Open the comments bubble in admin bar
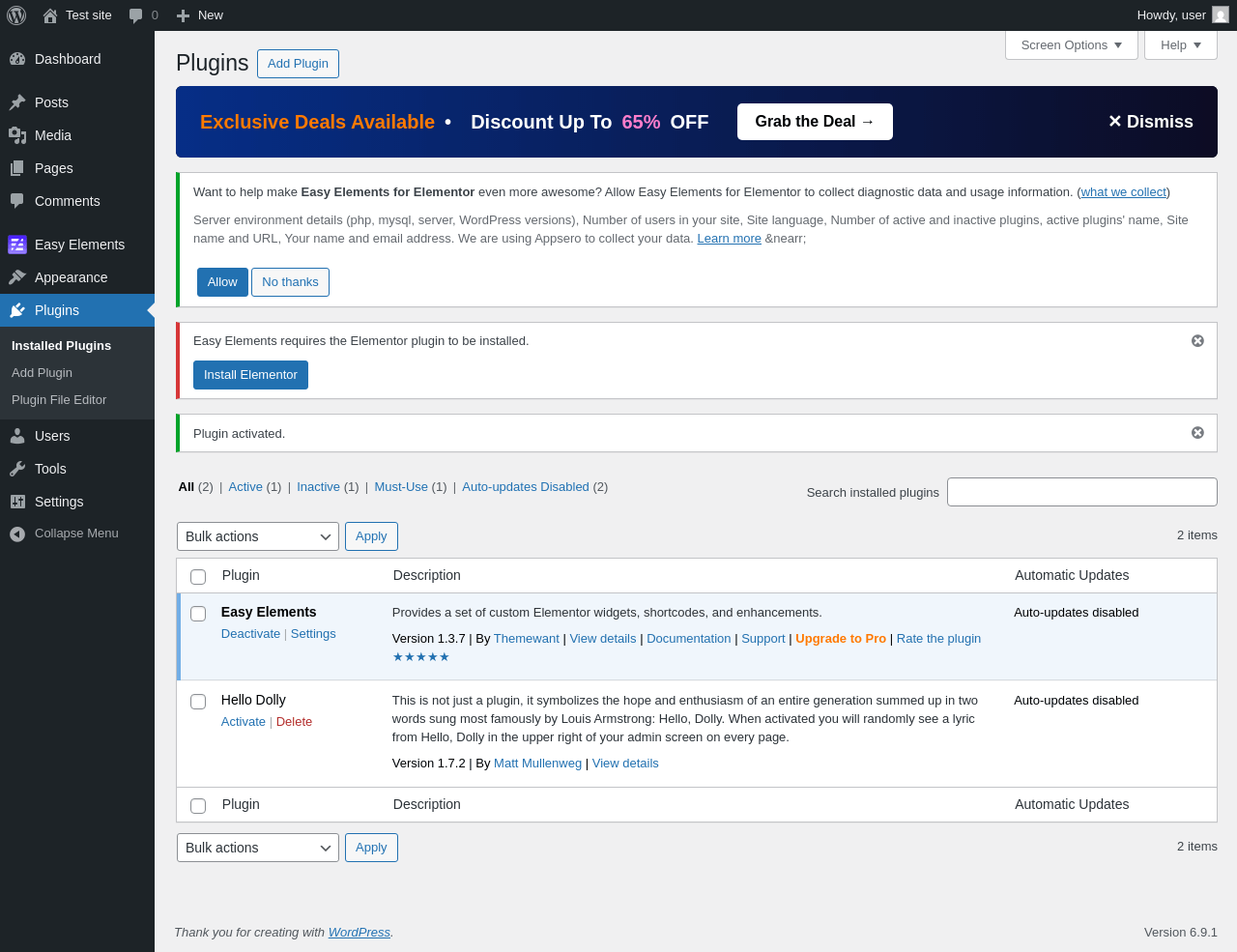1237x952 pixels. (x=136, y=15)
